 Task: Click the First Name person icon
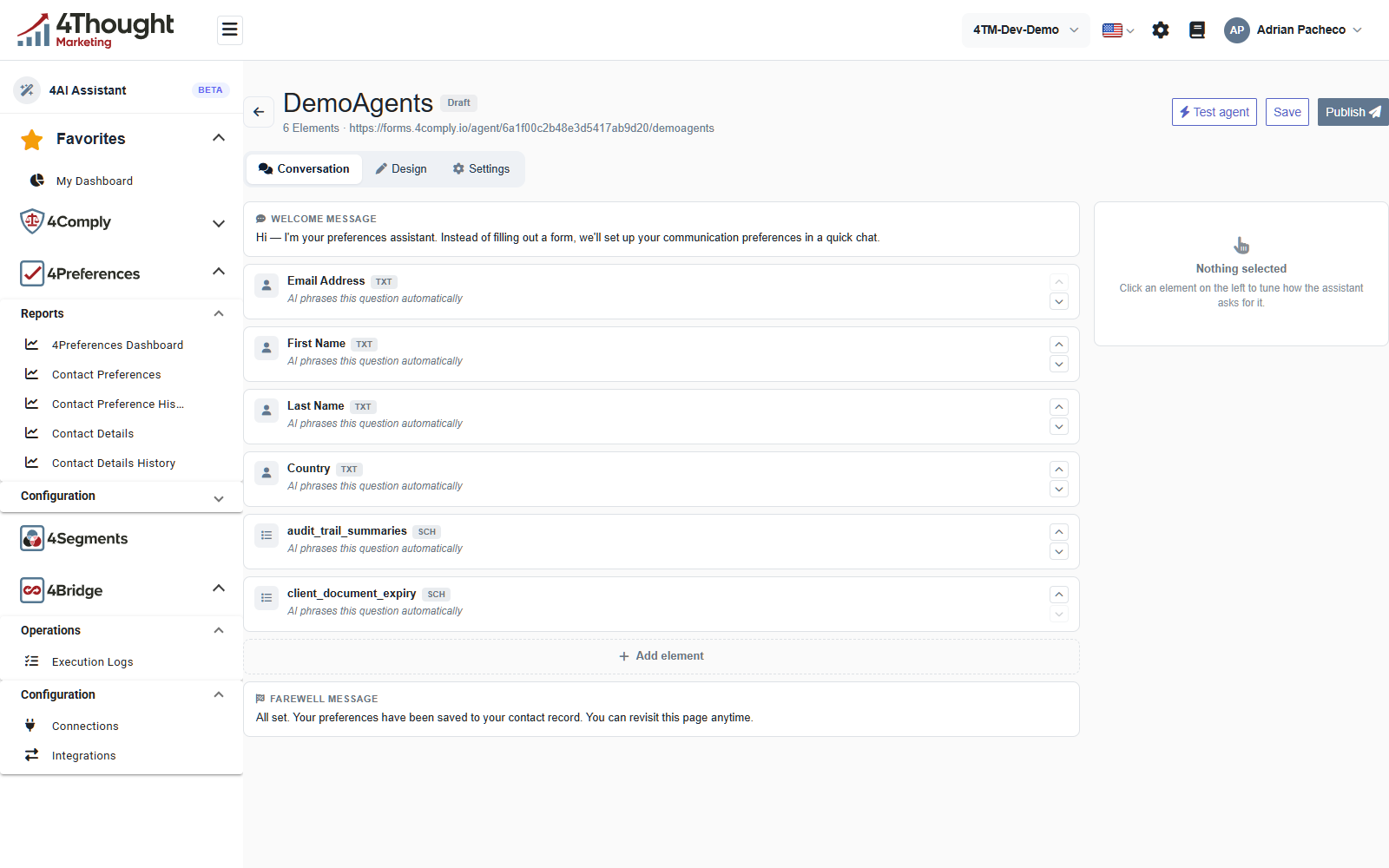coord(267,347)
